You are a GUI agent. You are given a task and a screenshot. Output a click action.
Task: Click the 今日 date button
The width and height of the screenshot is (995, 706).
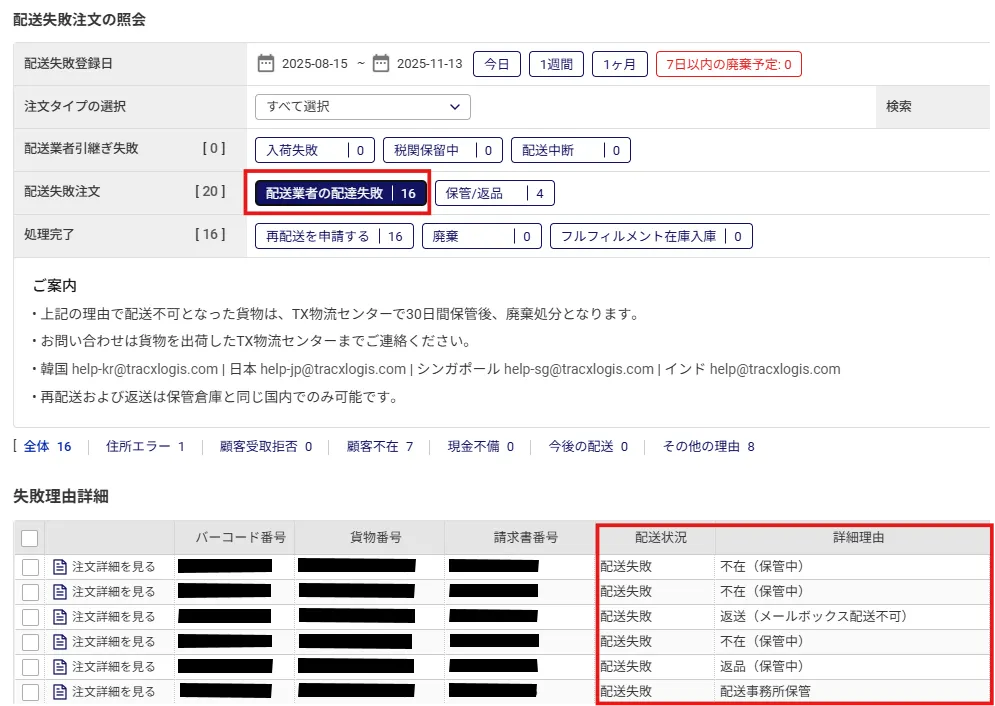click(497, 64)
